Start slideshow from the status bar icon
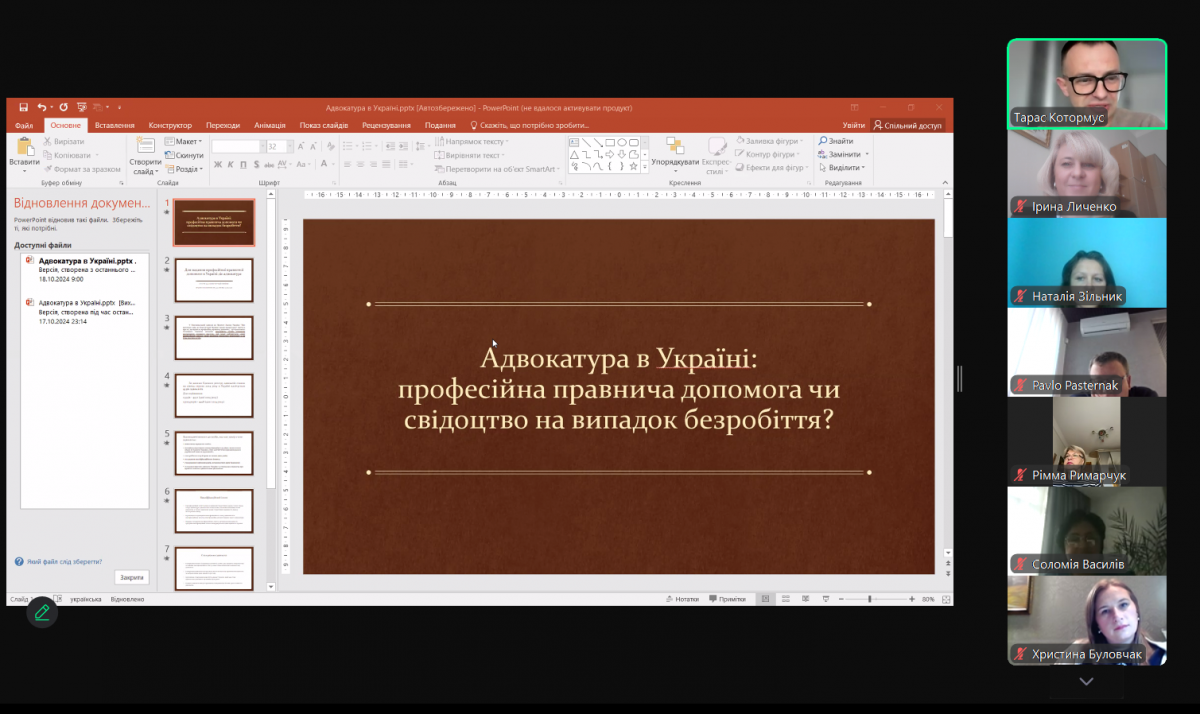 (x=825, y=598)
